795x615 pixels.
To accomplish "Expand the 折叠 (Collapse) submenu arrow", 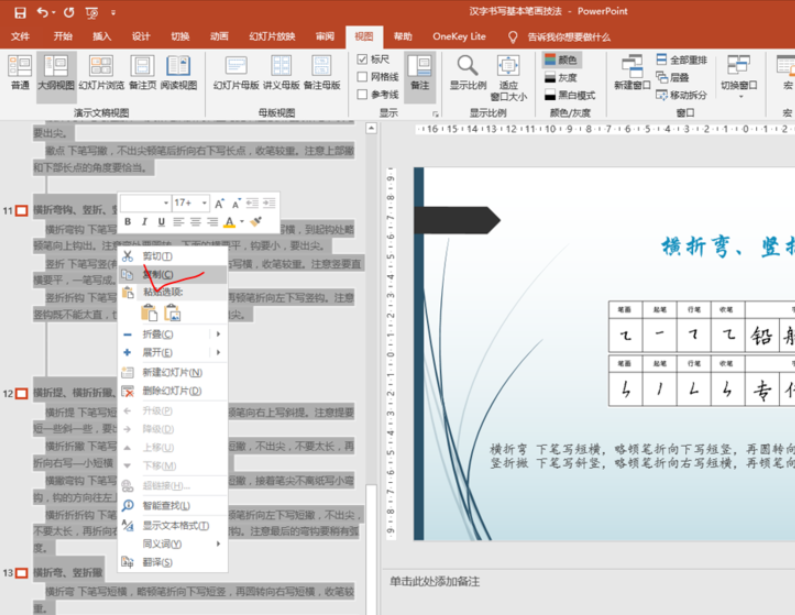I will 218,334.
